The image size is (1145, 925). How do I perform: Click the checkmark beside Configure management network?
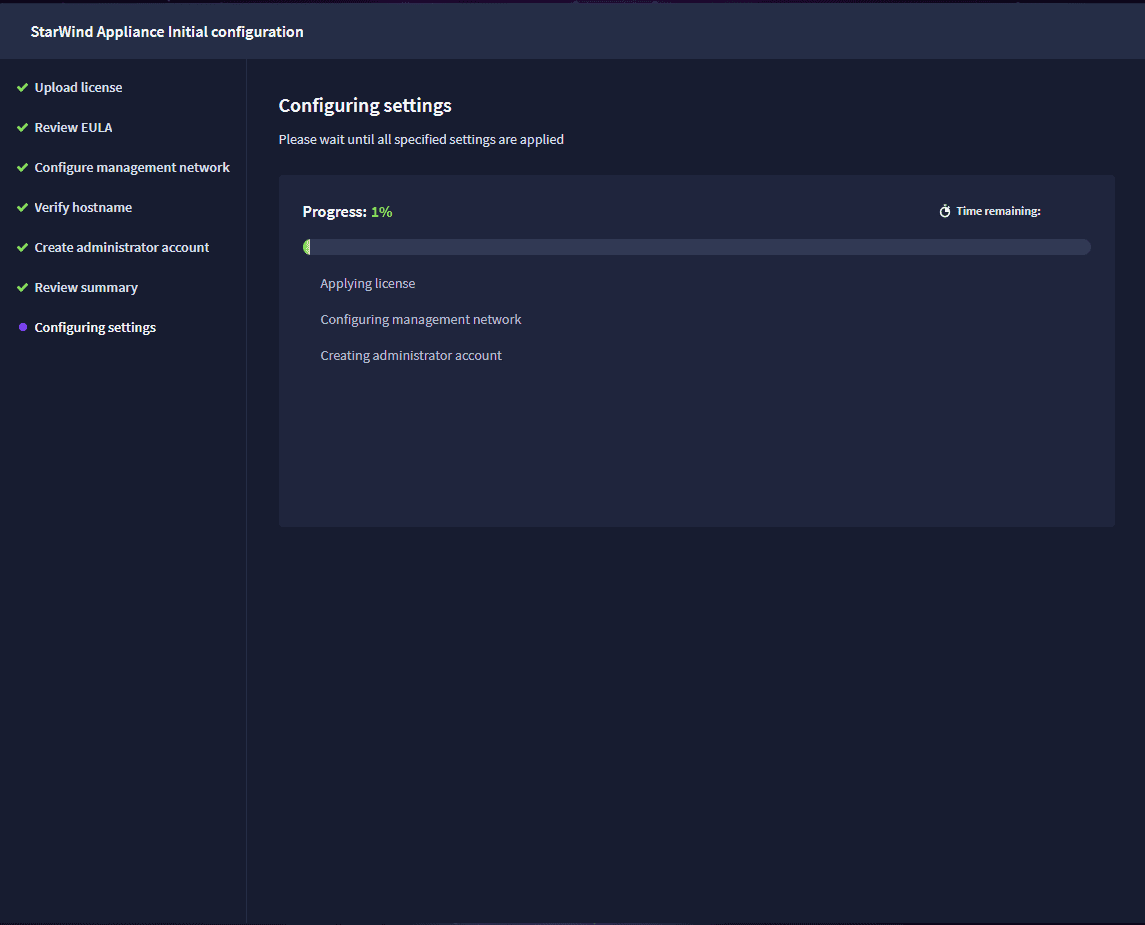tap(23, 168)
